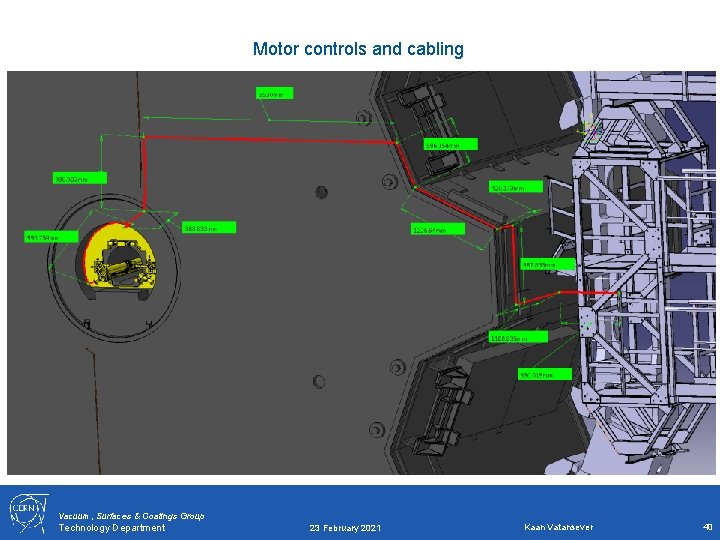Click the '23 February 2021' date text
Viewport: 720px width, 540px height.
click(x=345, y=528)
